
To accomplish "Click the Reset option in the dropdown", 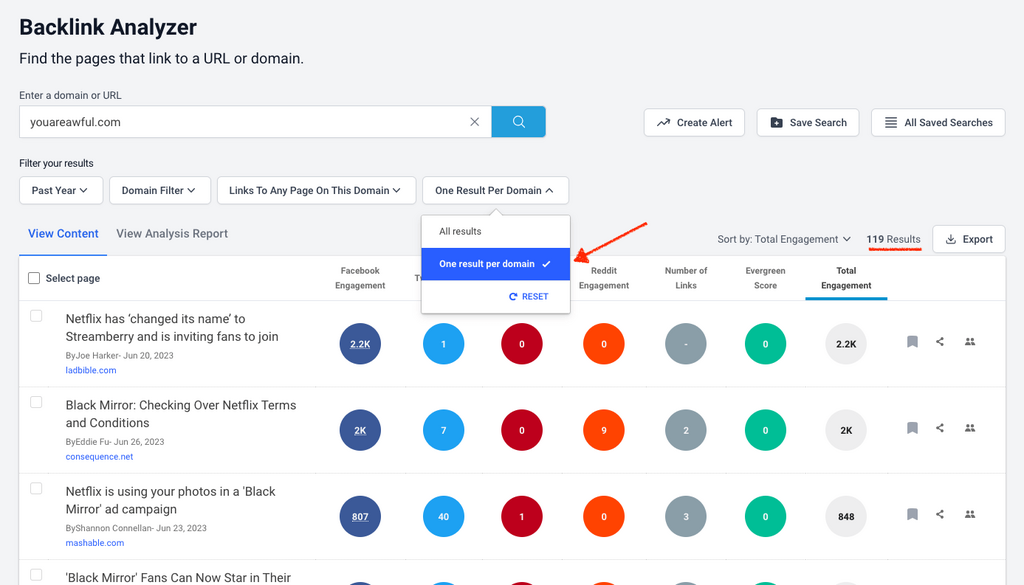I will click(x=529, y=297).
